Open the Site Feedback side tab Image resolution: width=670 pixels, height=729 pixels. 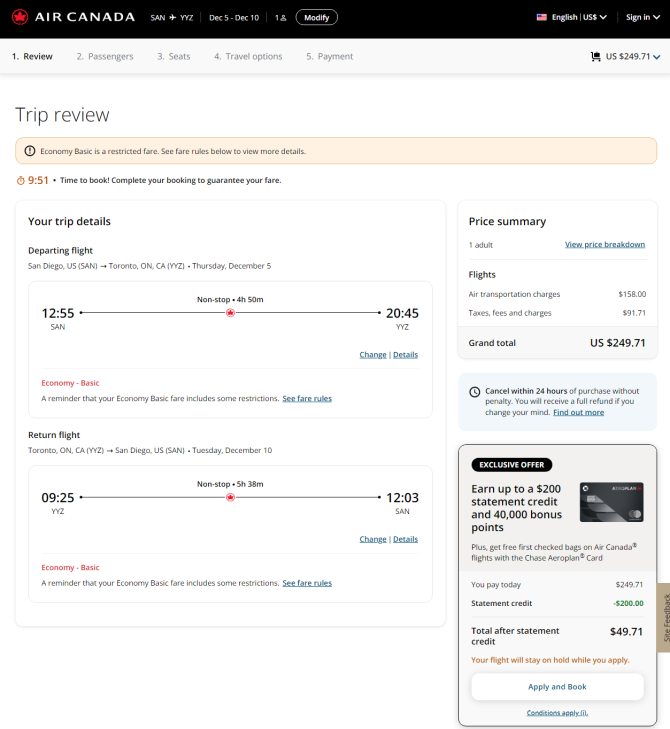click(664, 617)
